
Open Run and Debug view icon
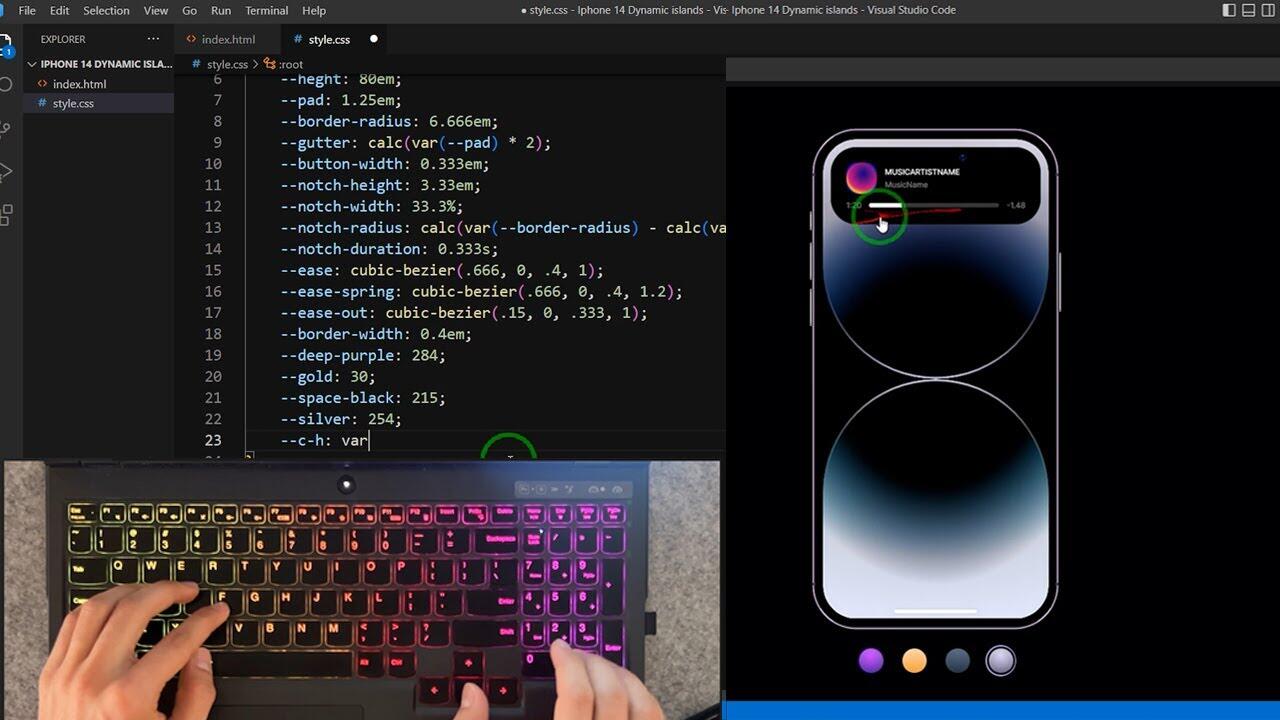tap(6, 171)
